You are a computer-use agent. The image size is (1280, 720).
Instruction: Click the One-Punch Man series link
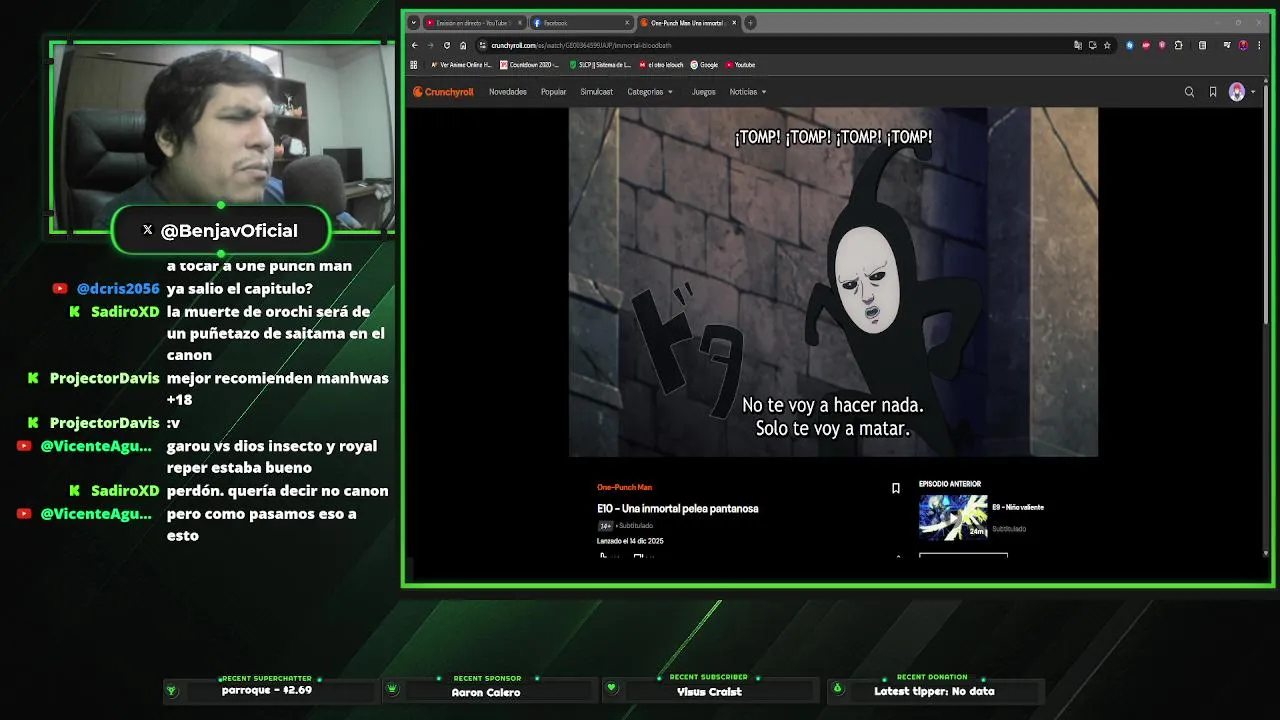[624, 487]
